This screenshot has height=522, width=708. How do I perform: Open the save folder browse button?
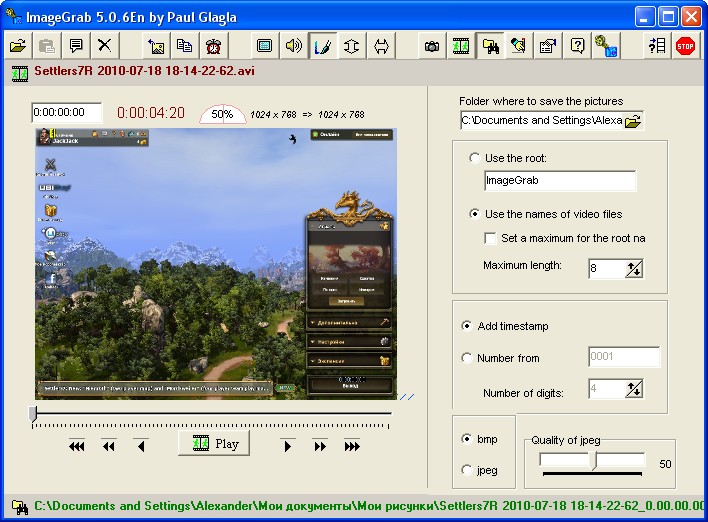[x=633, y=121]
